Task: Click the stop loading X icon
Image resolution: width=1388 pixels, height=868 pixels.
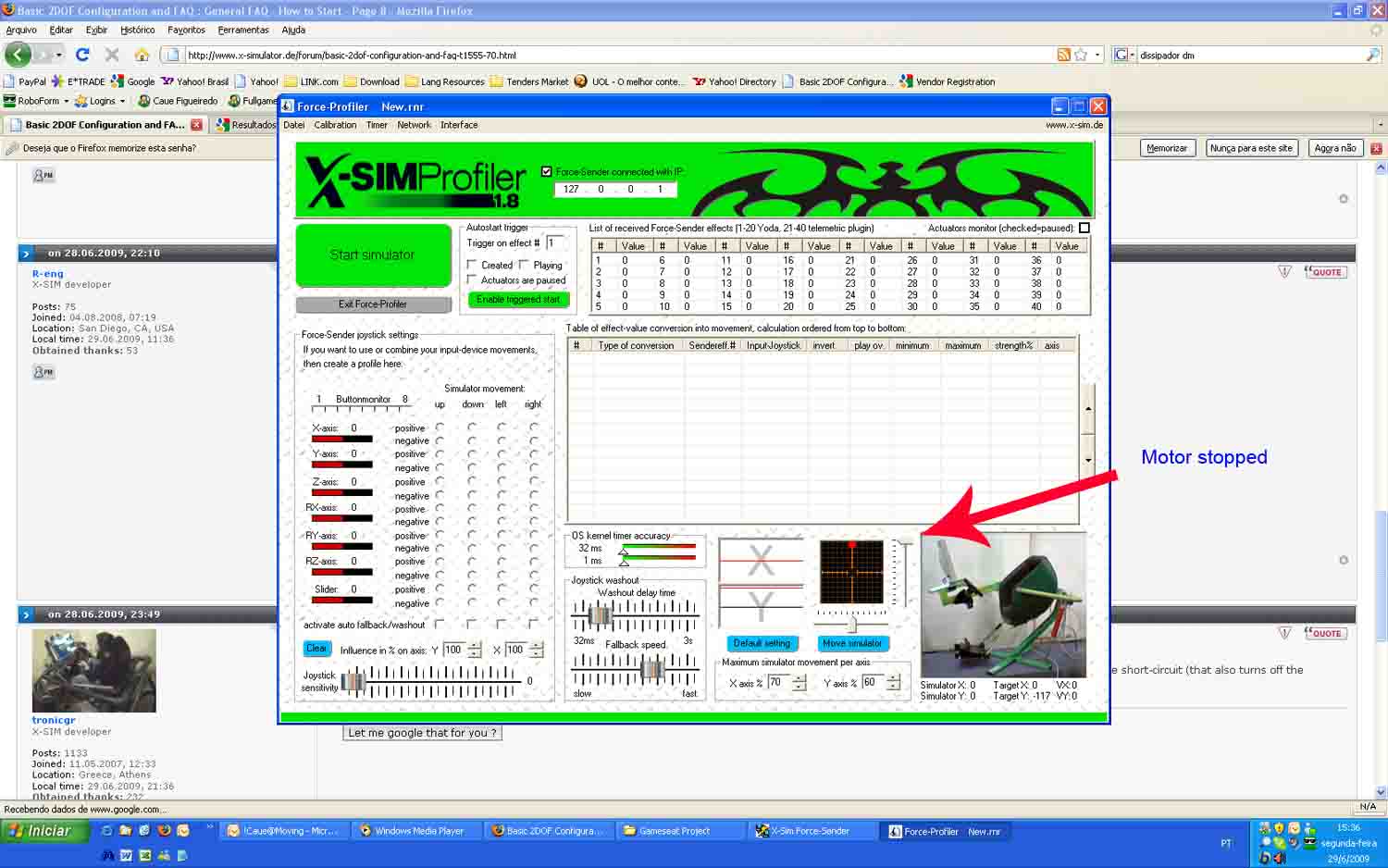Action: (x=112, y=55)
